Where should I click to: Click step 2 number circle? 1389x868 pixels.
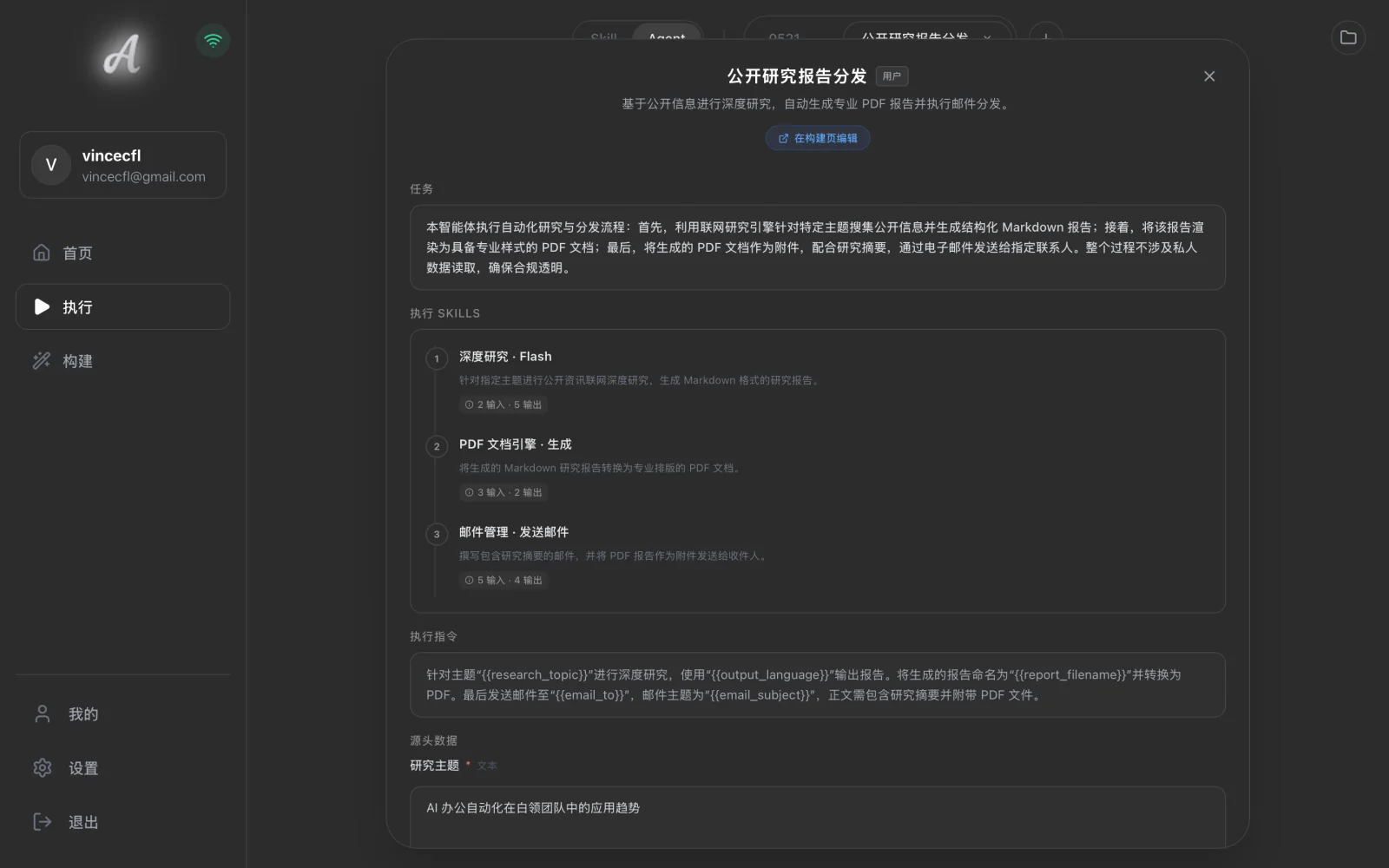coord(437,446)
